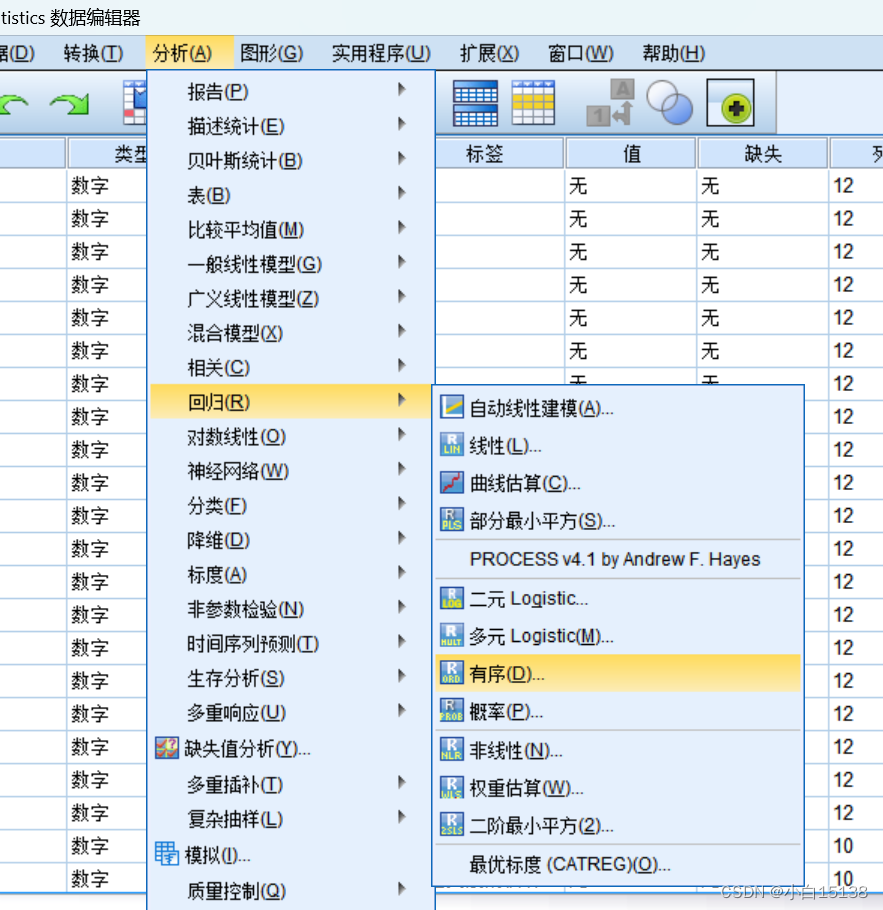Click the 自动线性建模 chart icon
The image size is (883, 910).
[452, 407]
